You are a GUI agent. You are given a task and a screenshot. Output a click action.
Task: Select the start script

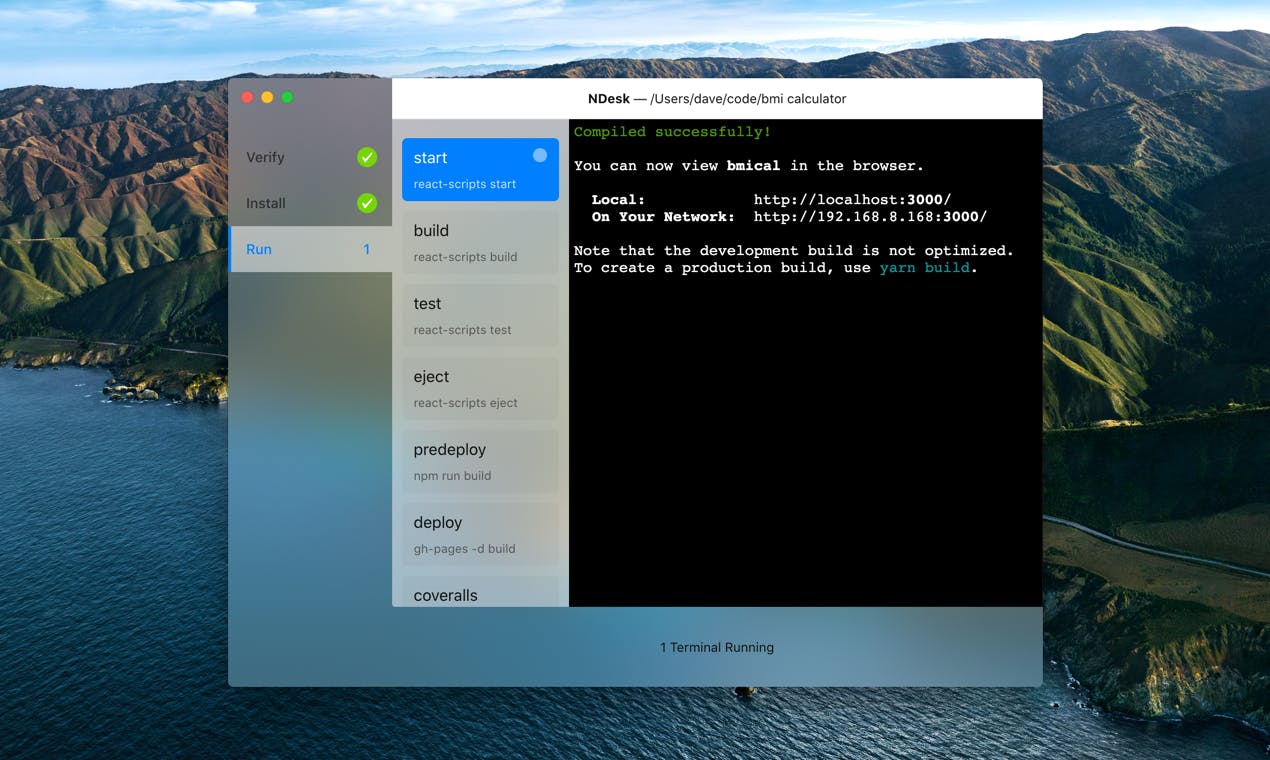point(480,169)
